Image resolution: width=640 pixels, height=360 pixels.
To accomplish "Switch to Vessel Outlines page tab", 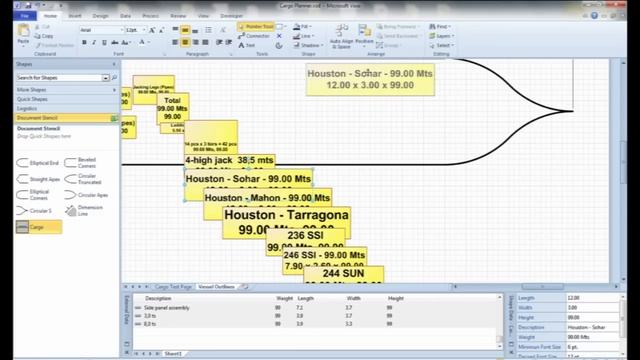I will tap(216, 287).
